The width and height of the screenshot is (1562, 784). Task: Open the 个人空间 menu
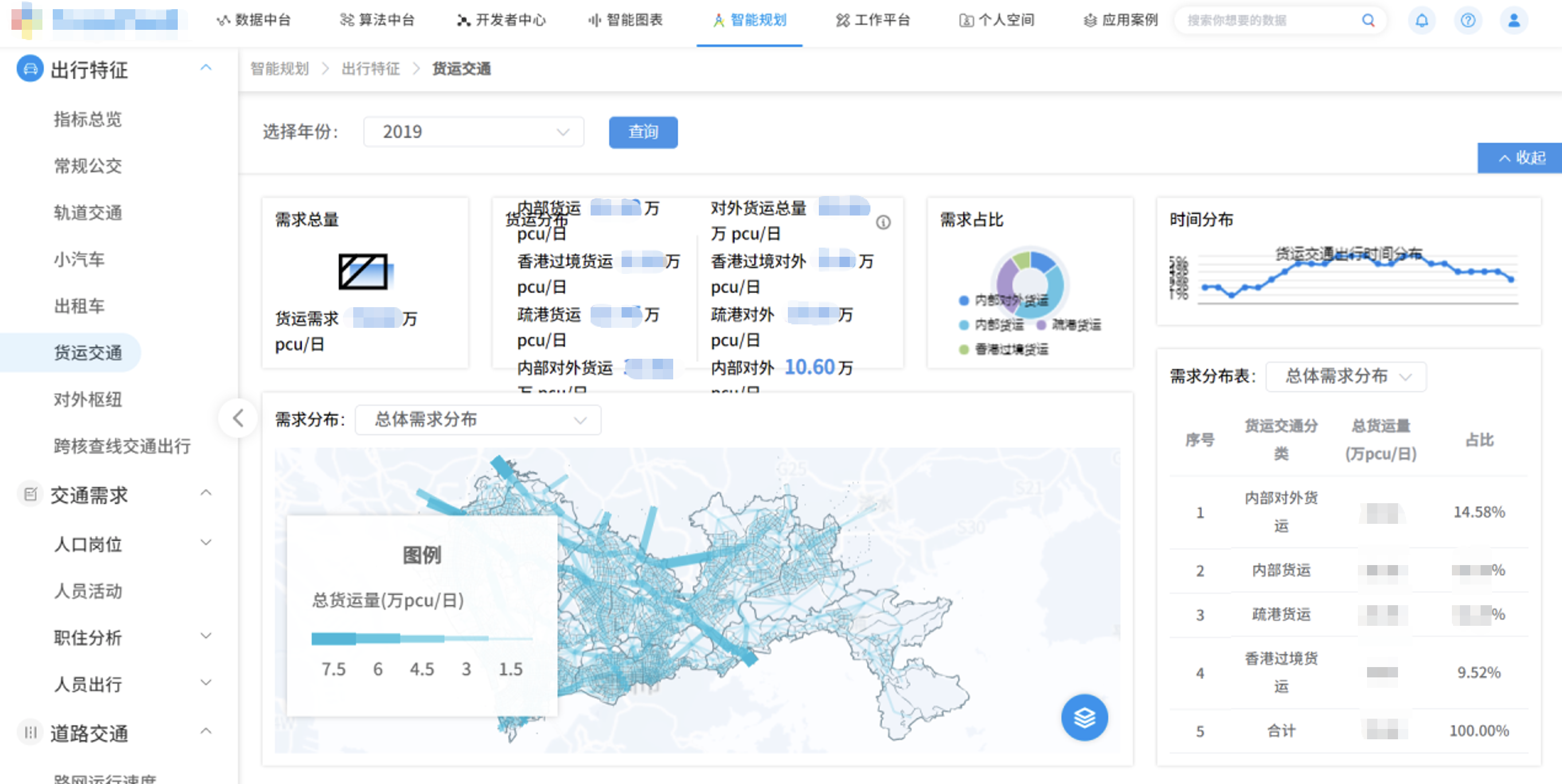[x=997, y=21]
